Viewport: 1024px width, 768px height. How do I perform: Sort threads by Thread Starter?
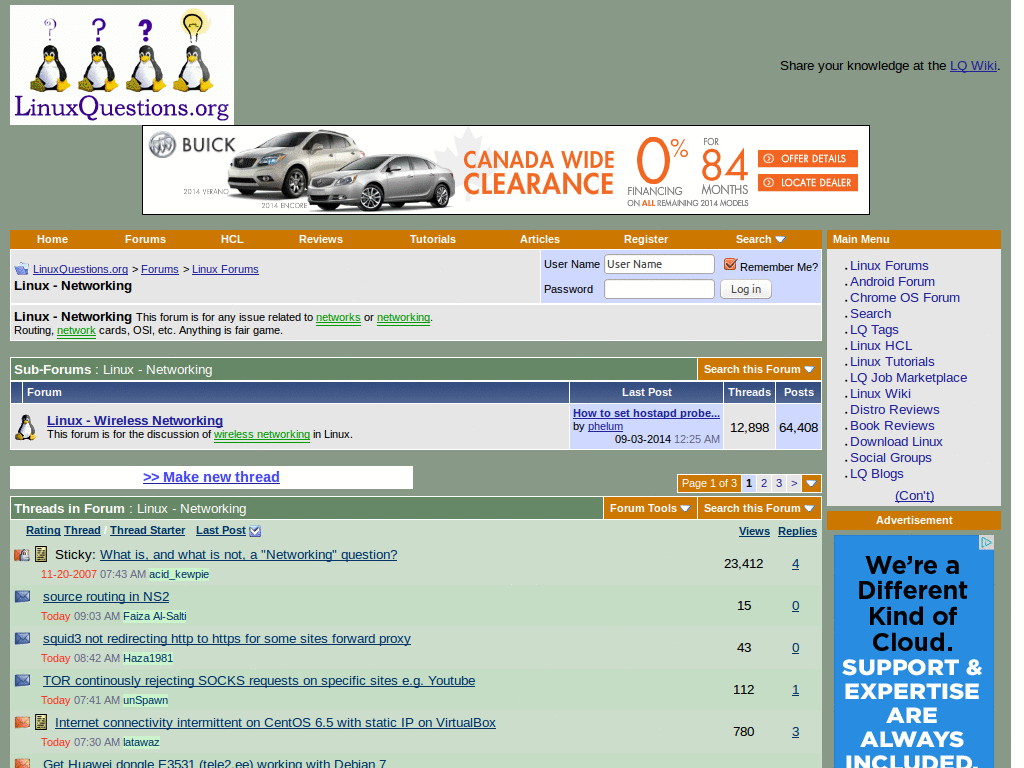pyautogui.click(x=148, y=530)
